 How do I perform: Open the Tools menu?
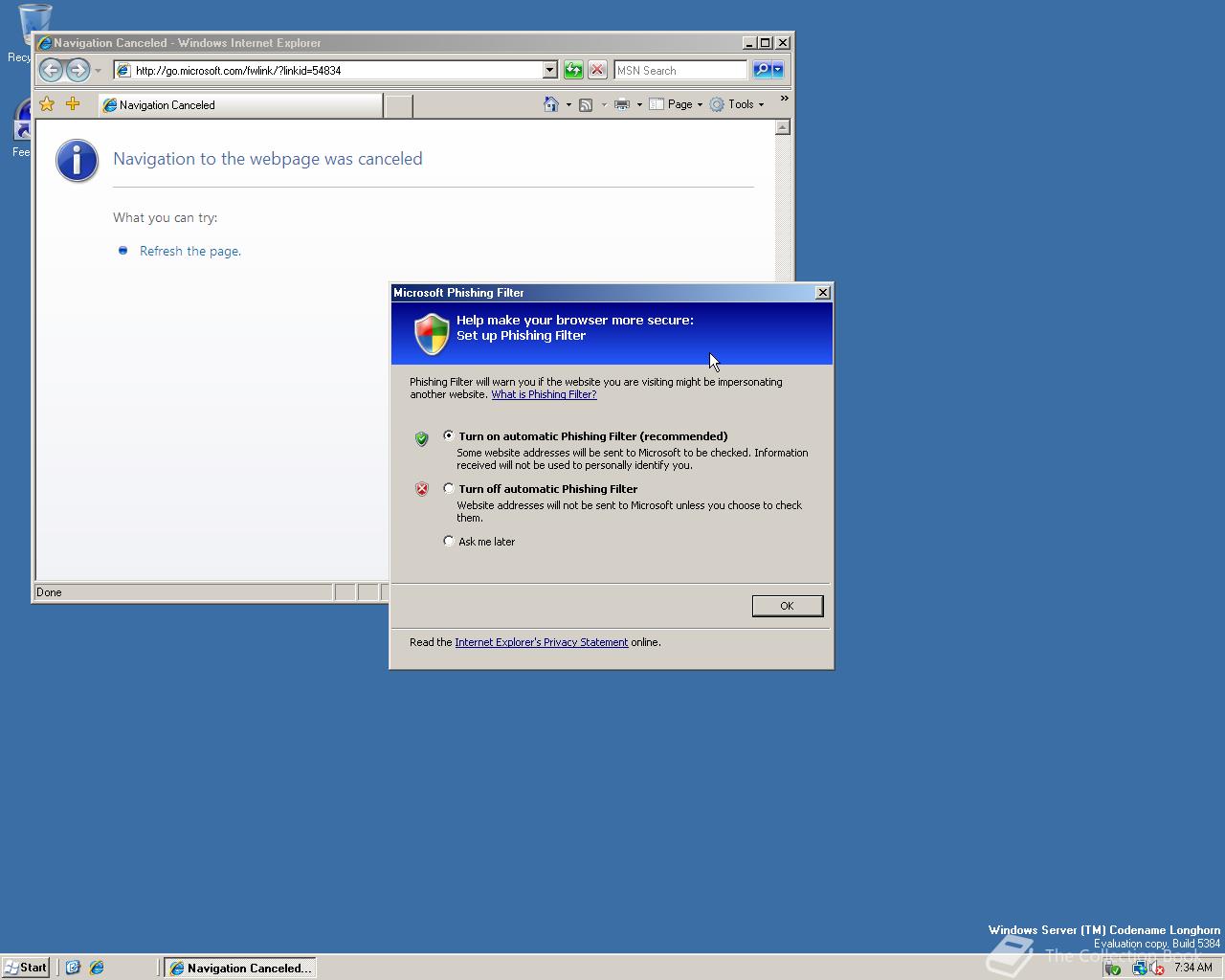737,104
